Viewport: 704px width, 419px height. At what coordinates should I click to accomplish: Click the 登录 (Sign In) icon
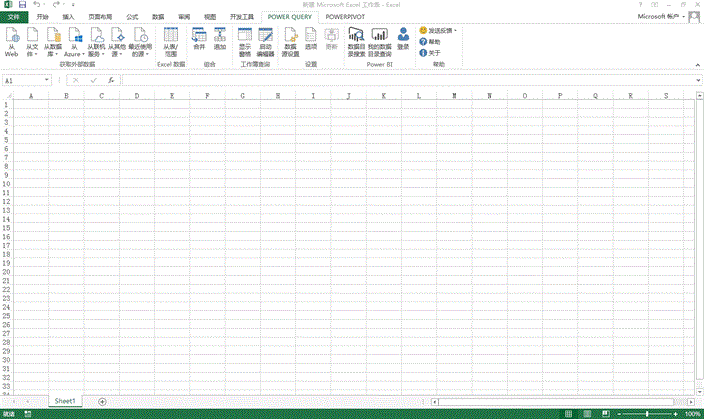point(403,40)
